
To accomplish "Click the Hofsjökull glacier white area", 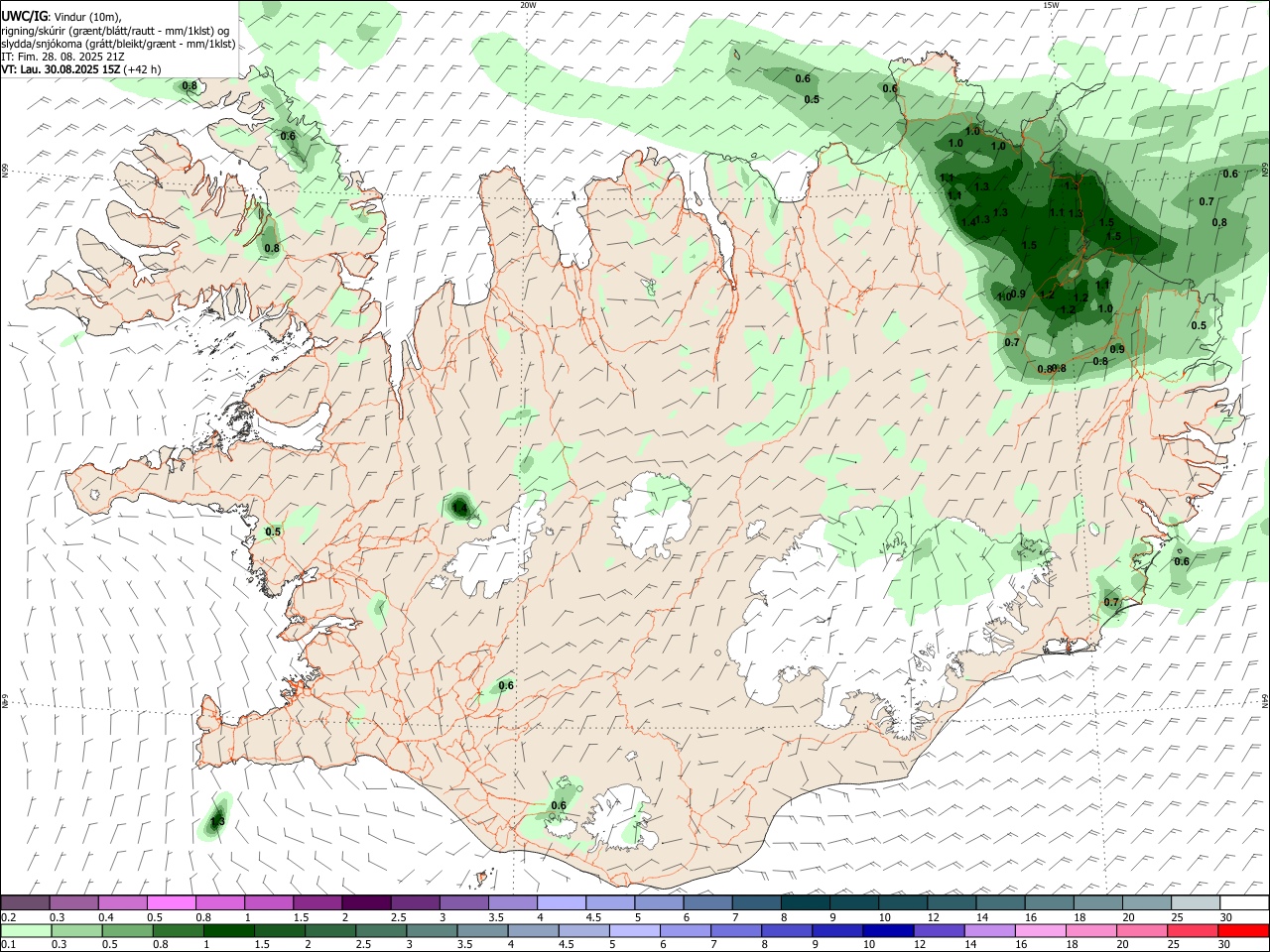I will [652, 514].
